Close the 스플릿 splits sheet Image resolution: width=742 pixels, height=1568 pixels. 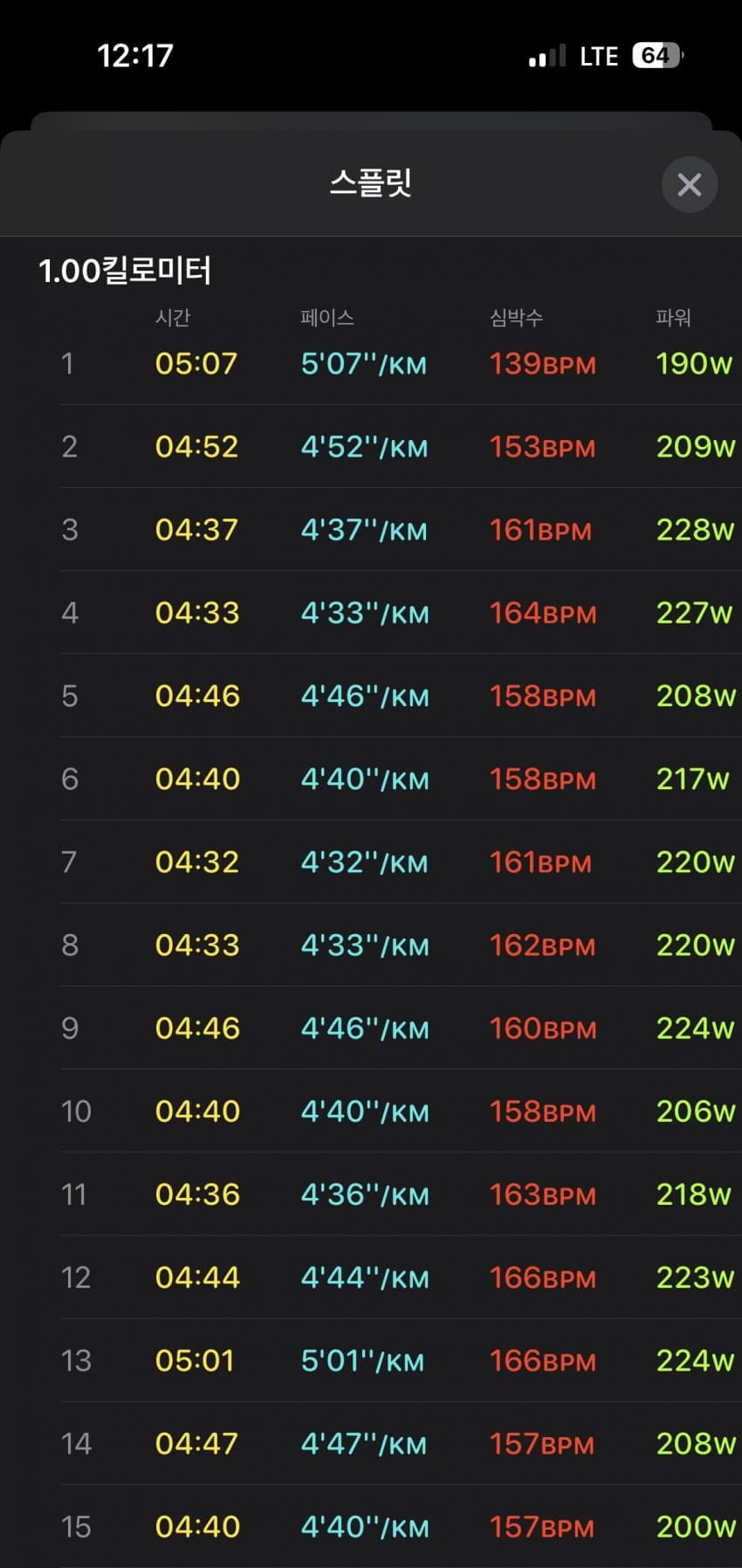point(689,184)
